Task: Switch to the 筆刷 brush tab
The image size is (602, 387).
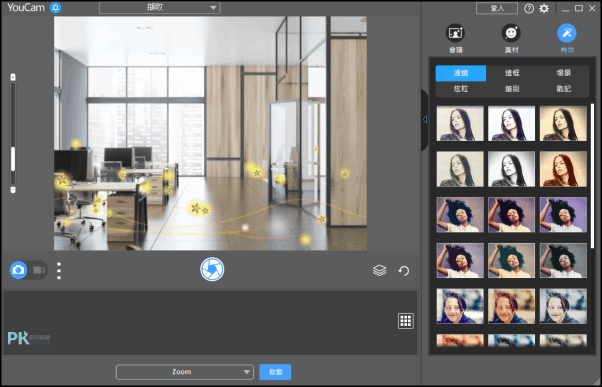Action: [x=512, y=89]
